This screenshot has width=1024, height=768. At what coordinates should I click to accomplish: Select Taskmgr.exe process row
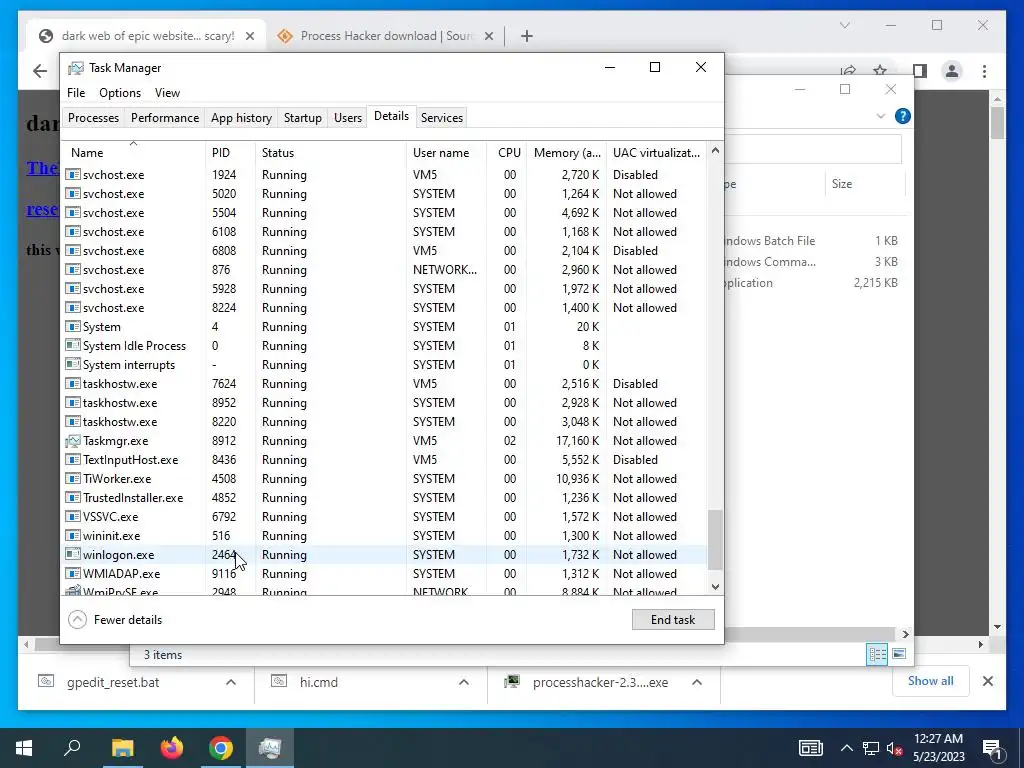384,441
